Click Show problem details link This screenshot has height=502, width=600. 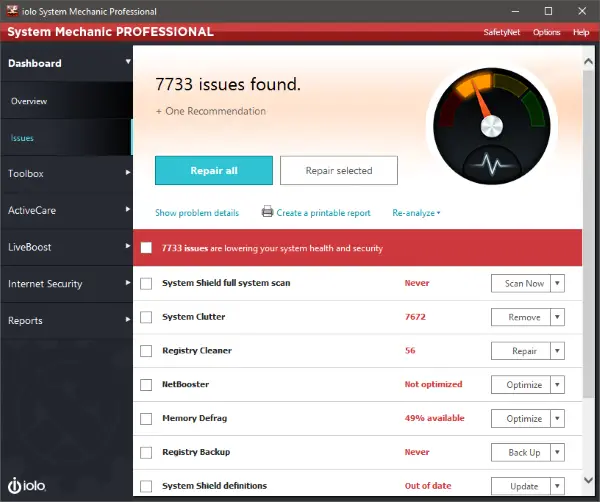[197, 213]
